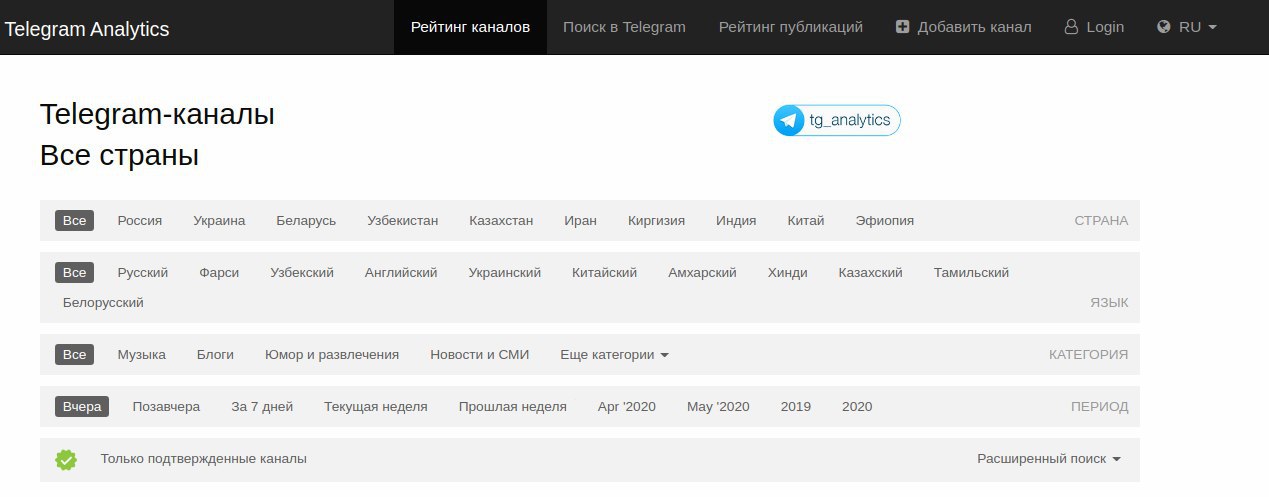Image resolution: width=1269 pixels, height=497 pixels.
Task: Open the tg_analytics channel badge
Action: click(837, 121)
